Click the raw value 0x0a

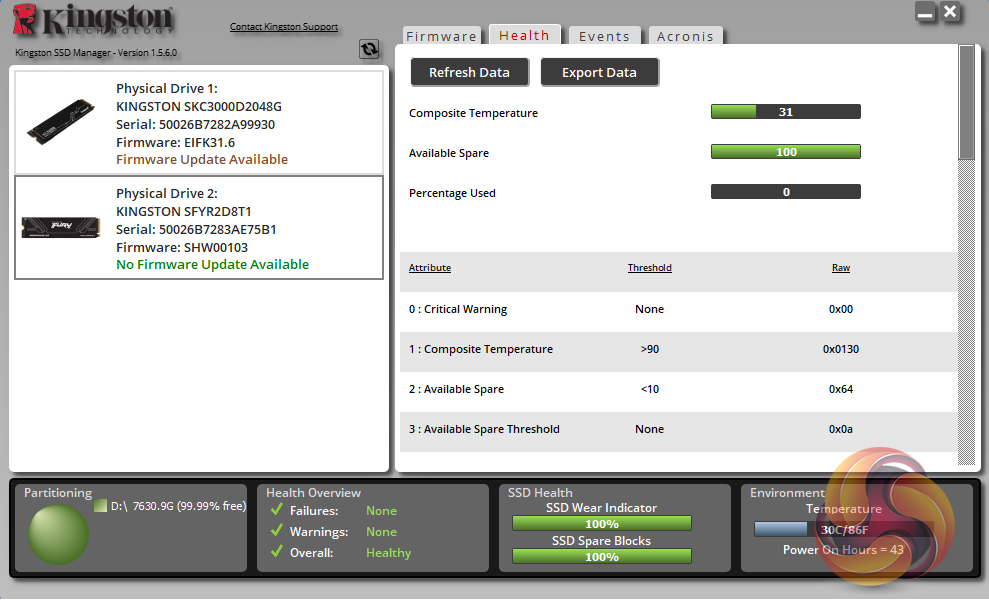point(841,429)
